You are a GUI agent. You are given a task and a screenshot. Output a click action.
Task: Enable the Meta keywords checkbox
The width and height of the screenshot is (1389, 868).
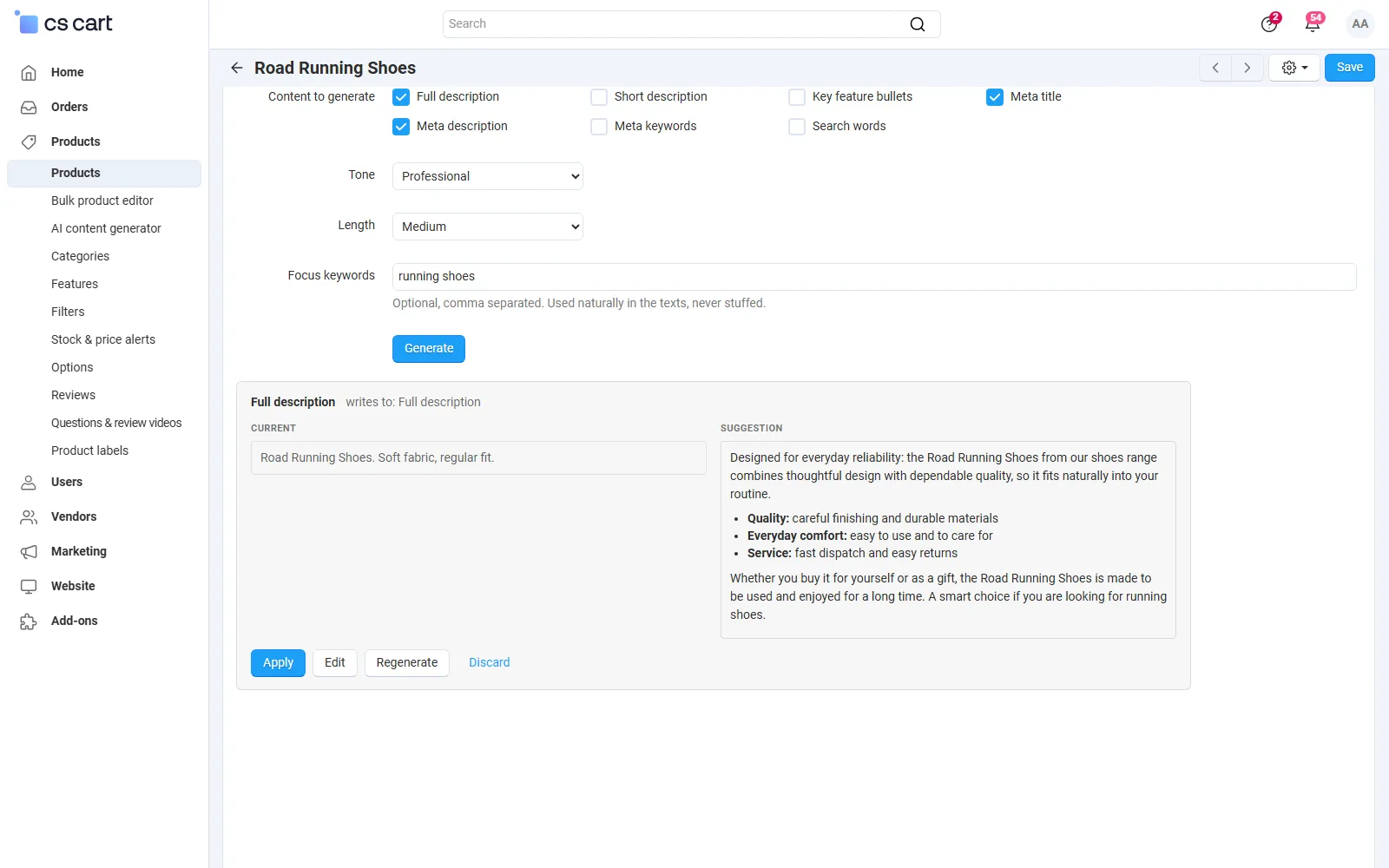599,127
